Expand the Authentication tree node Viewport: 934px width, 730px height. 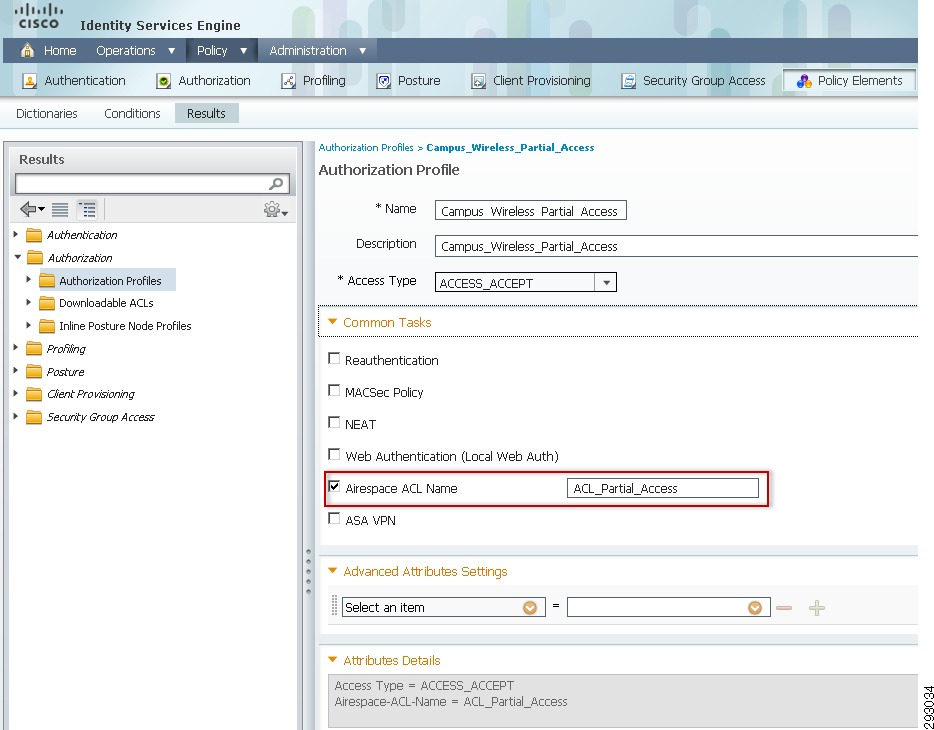[x=16, y=235]
